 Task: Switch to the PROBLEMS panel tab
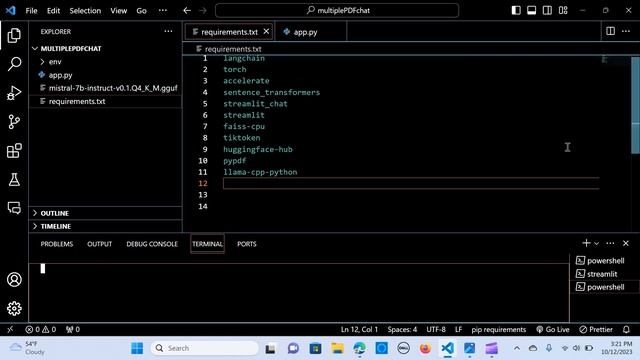(57, 244)
